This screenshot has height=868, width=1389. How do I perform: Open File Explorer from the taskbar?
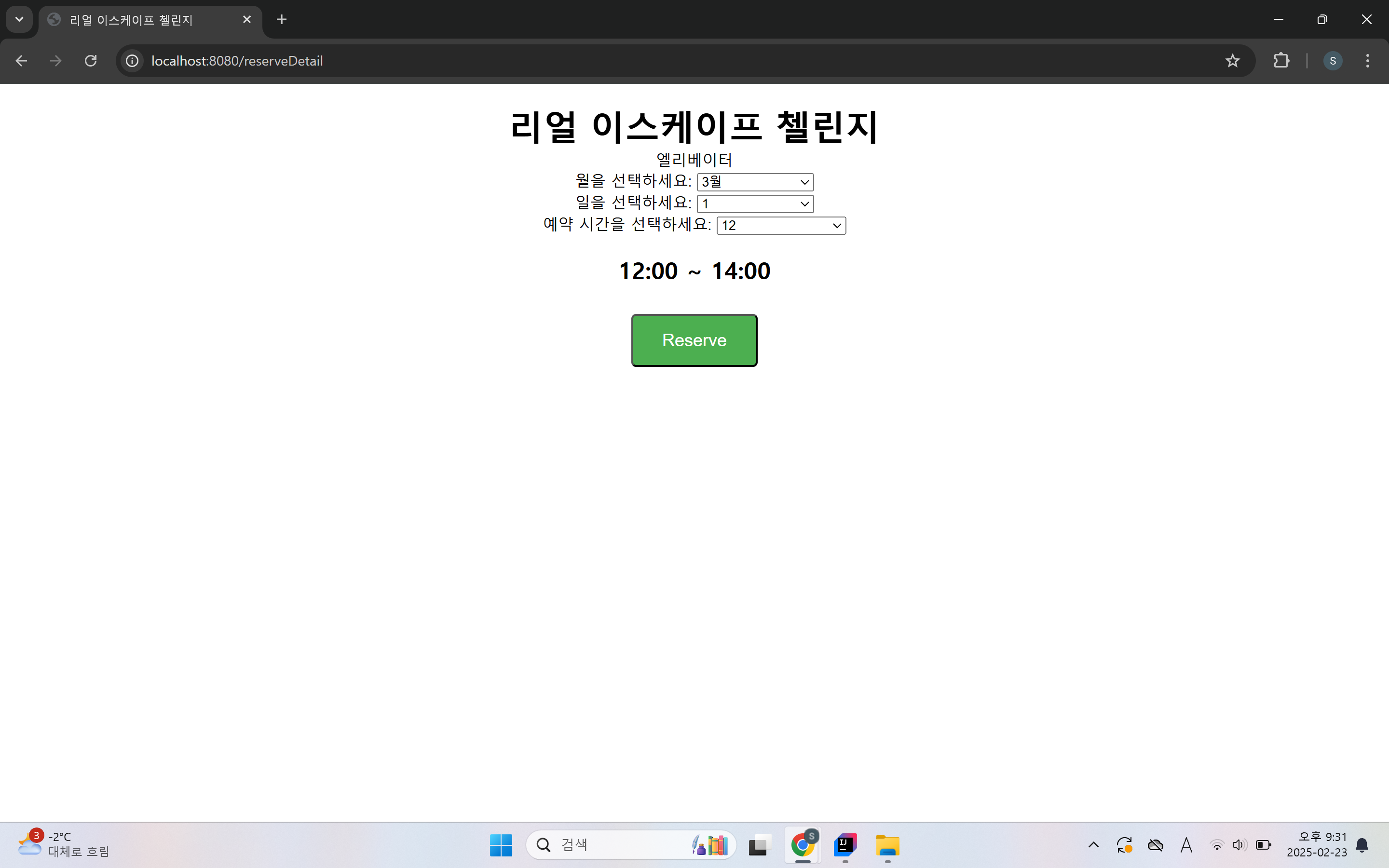point(887,844)
